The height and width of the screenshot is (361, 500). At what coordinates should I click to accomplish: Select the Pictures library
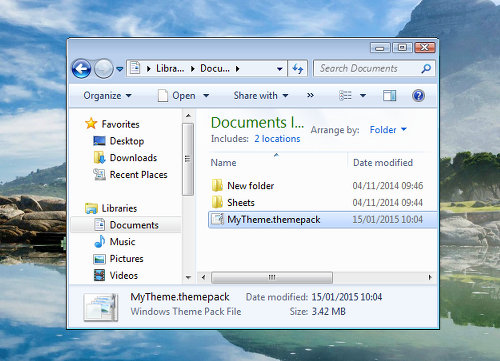(x=126, y=259)
